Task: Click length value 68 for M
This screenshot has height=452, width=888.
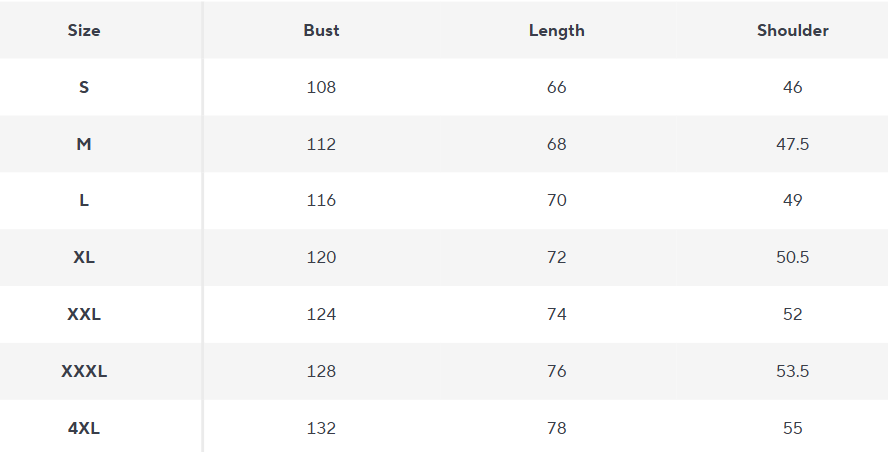Action: pos(556,144)
